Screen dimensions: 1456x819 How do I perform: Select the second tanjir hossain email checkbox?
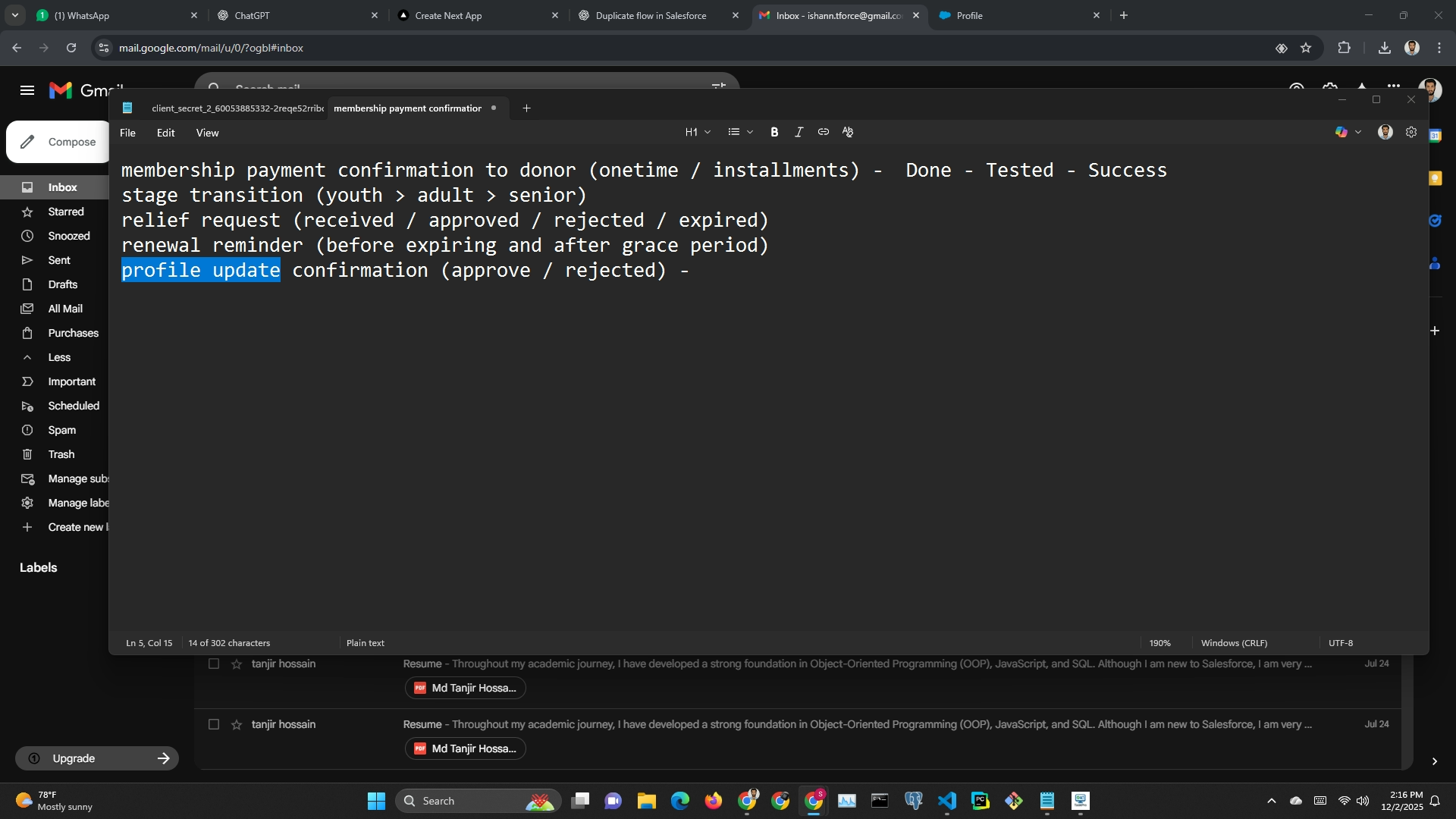(x=214, y=725)
